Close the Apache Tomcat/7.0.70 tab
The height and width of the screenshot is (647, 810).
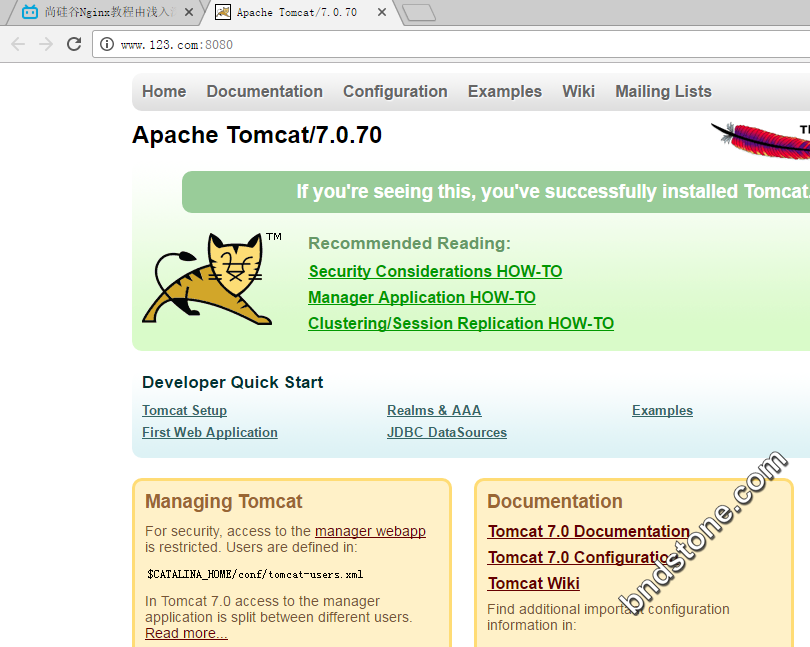(x=382, y=12)
